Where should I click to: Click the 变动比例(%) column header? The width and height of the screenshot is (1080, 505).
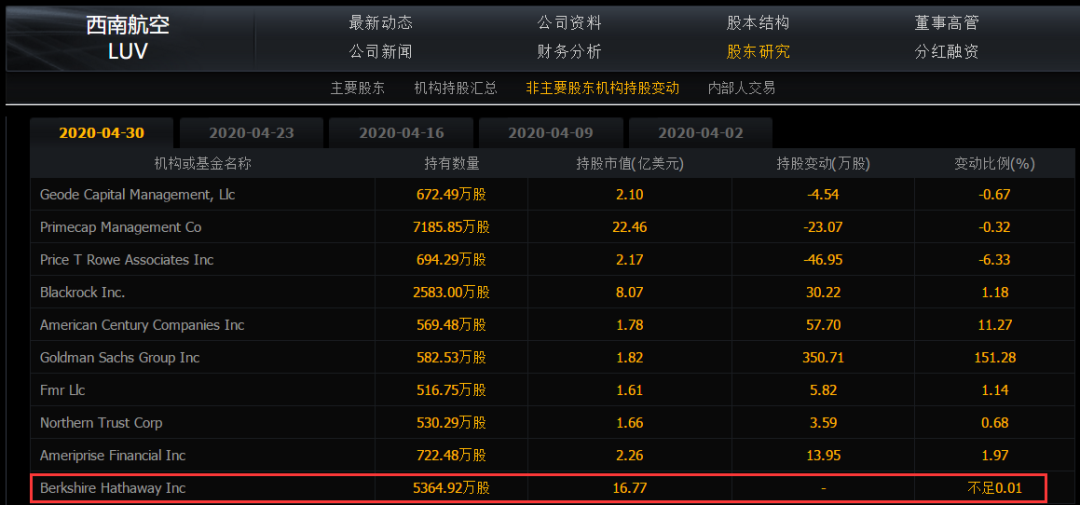[994, 164]
